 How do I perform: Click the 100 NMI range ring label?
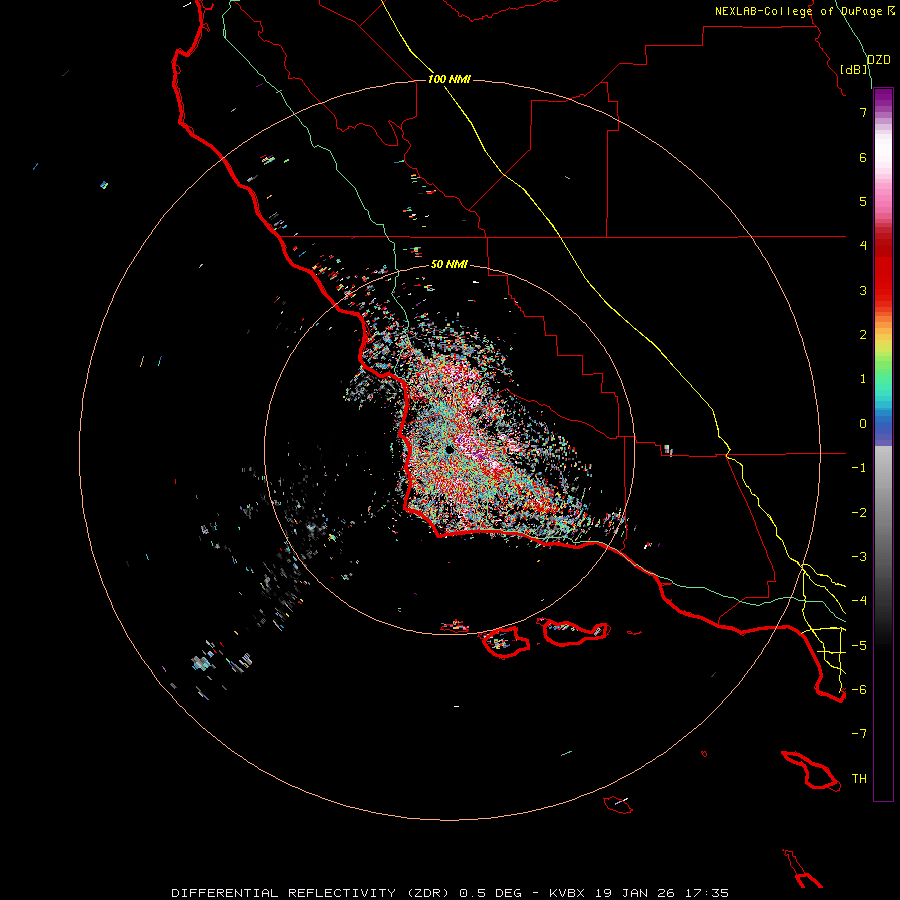click(x=449, y=79)
